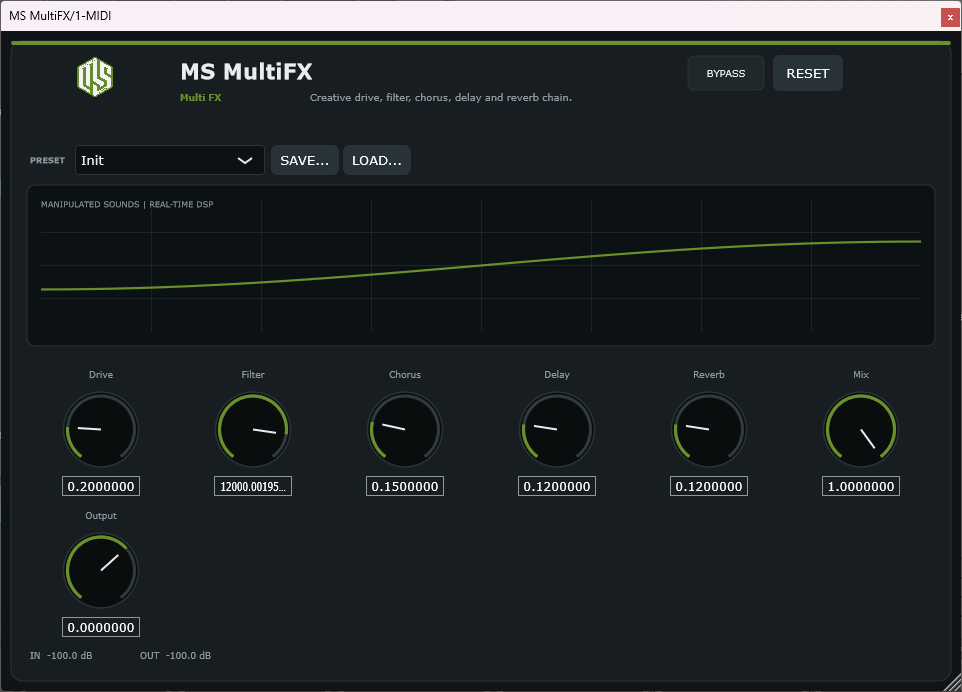Toggle the BYPASS button

(725, 73)
